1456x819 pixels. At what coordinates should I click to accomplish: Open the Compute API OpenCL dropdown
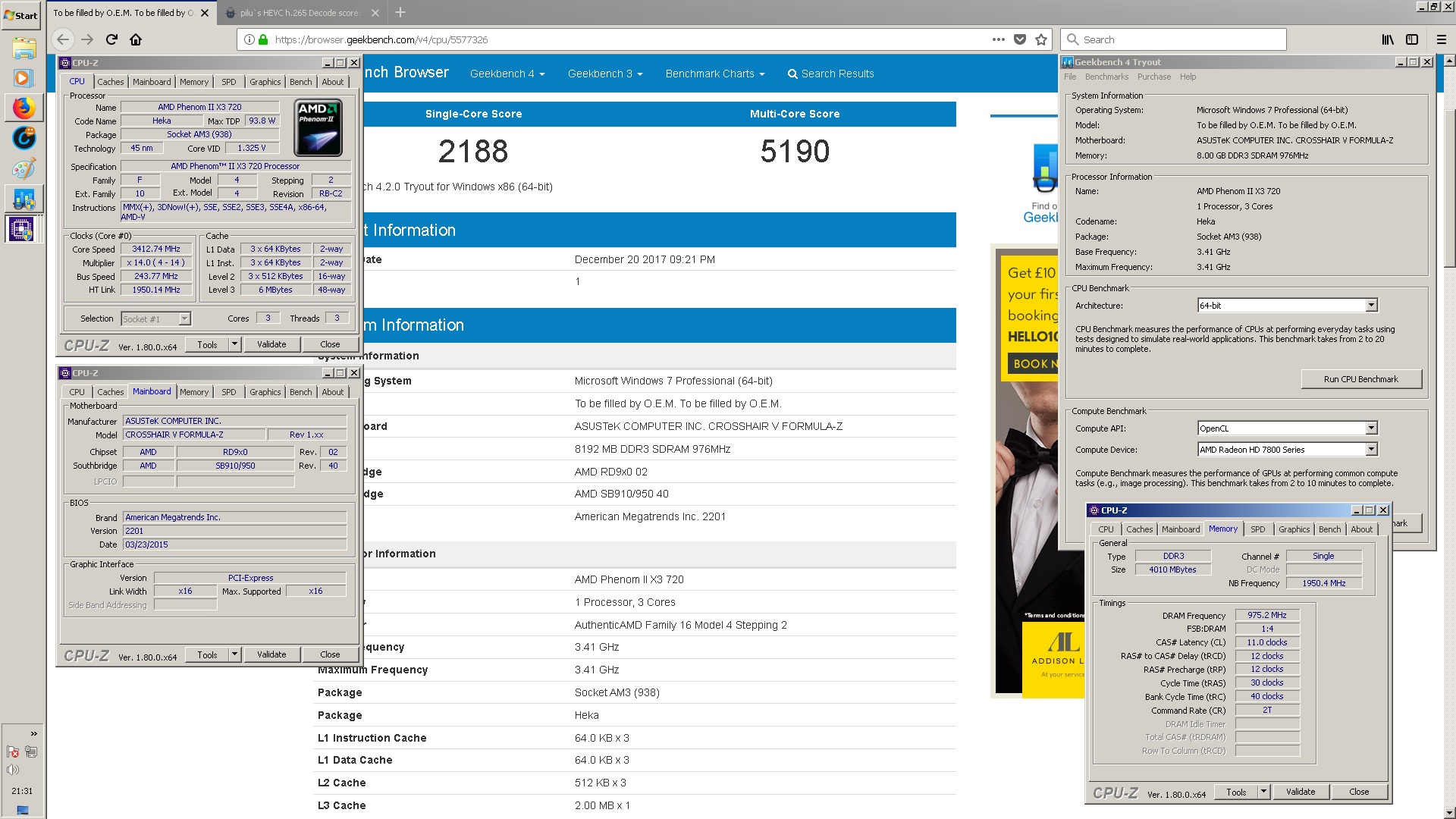coord(1287,428)
